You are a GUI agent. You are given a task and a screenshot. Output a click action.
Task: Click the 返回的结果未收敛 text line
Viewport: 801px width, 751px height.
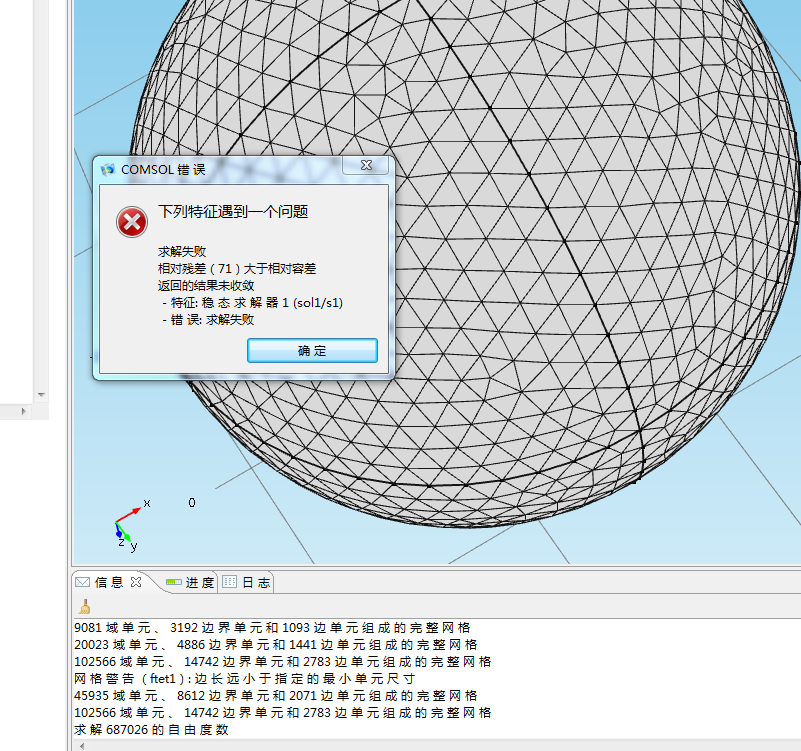(206, 285)
